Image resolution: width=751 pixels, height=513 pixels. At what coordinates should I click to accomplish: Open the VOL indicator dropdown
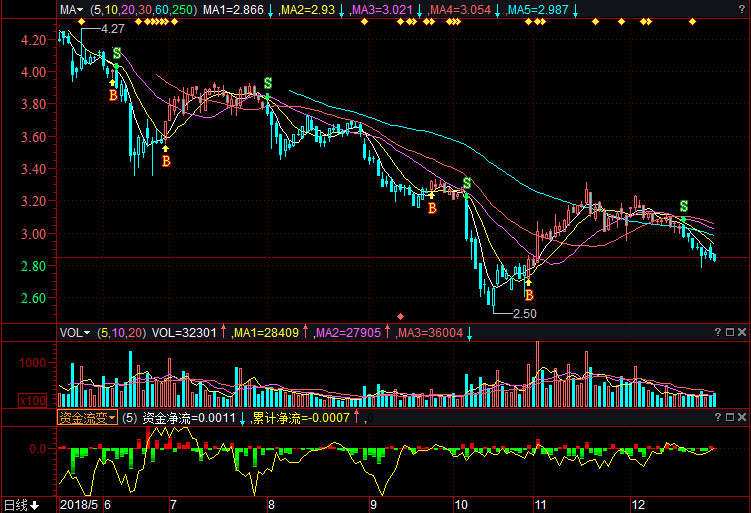tap(76, 332)
